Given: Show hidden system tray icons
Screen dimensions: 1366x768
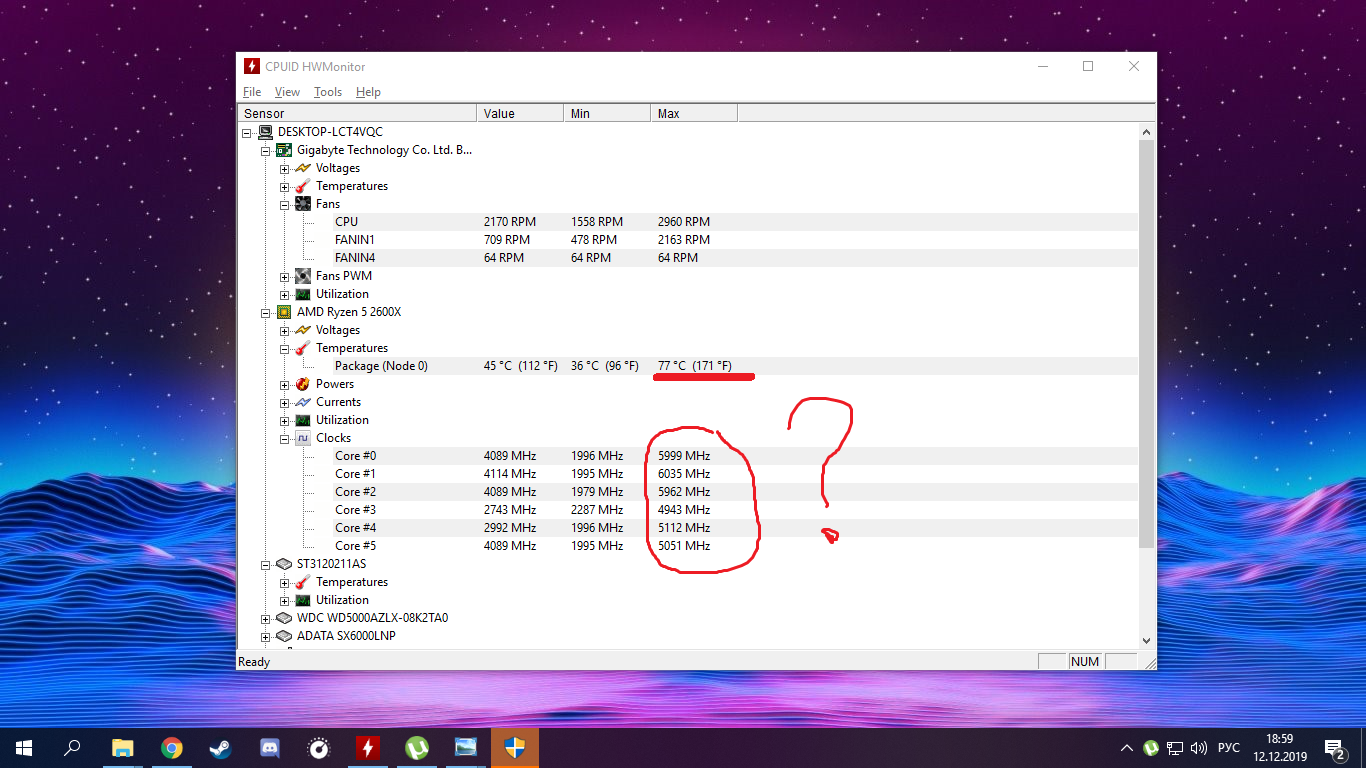Looking at the screenshot, I should (x=1127, y=748).
